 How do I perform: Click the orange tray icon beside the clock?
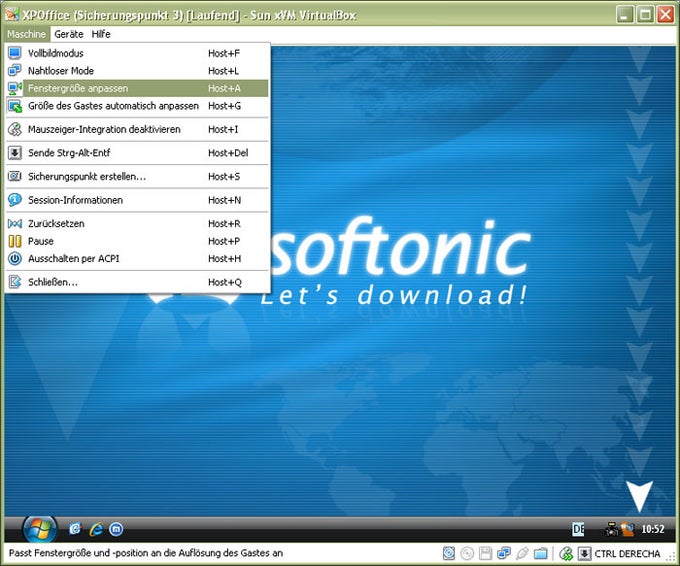point(628,529)
